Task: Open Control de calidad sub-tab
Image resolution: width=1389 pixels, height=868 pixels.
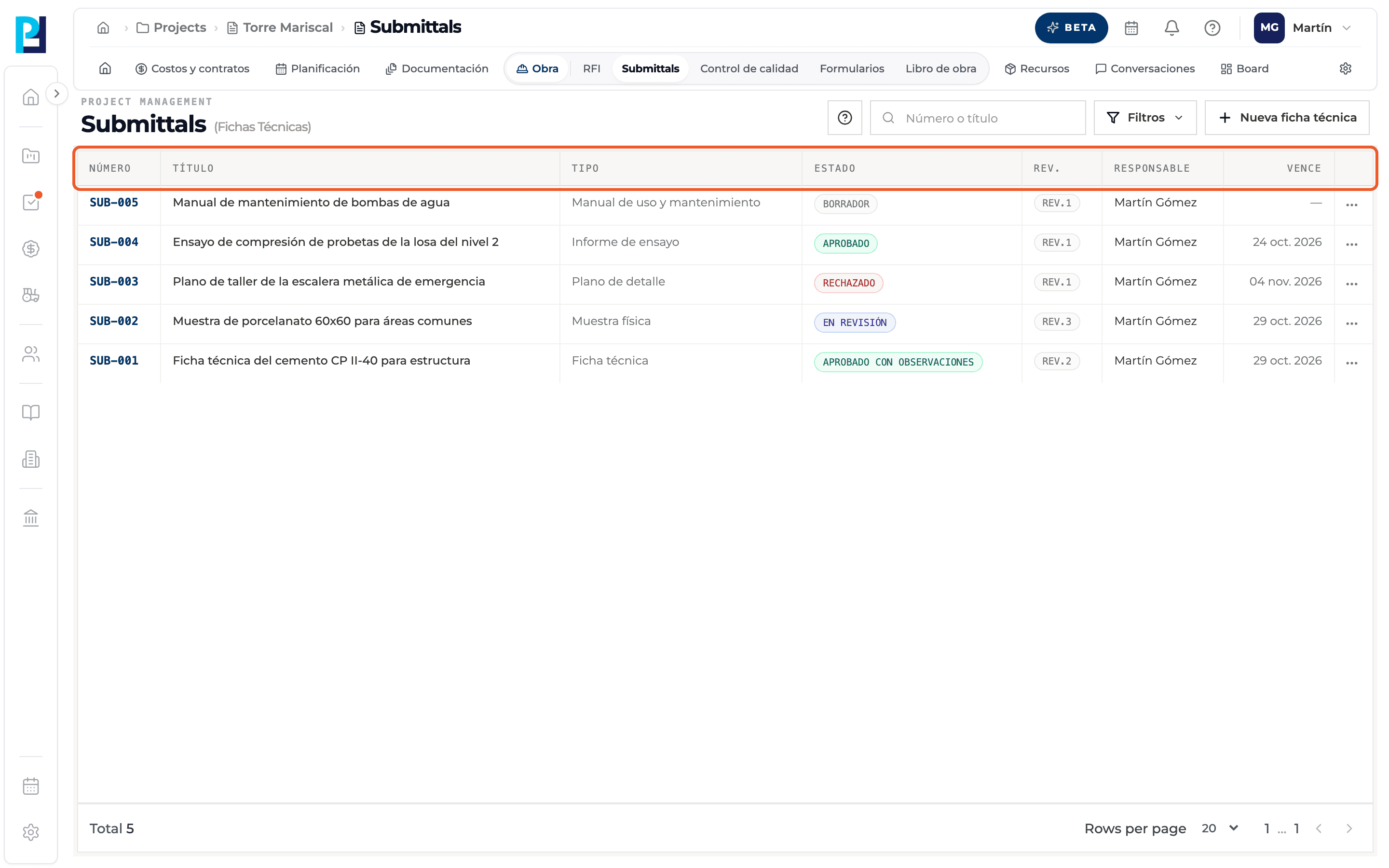Action: click(x=749, y=68)
